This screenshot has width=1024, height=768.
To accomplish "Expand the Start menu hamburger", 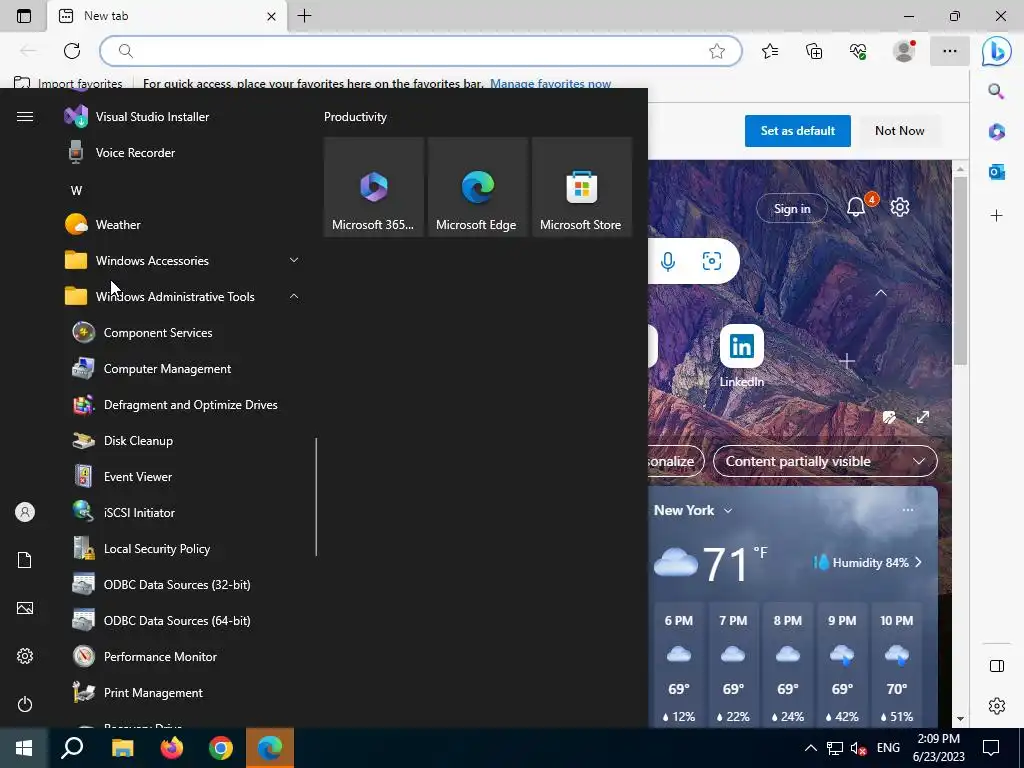I will 25,117.
